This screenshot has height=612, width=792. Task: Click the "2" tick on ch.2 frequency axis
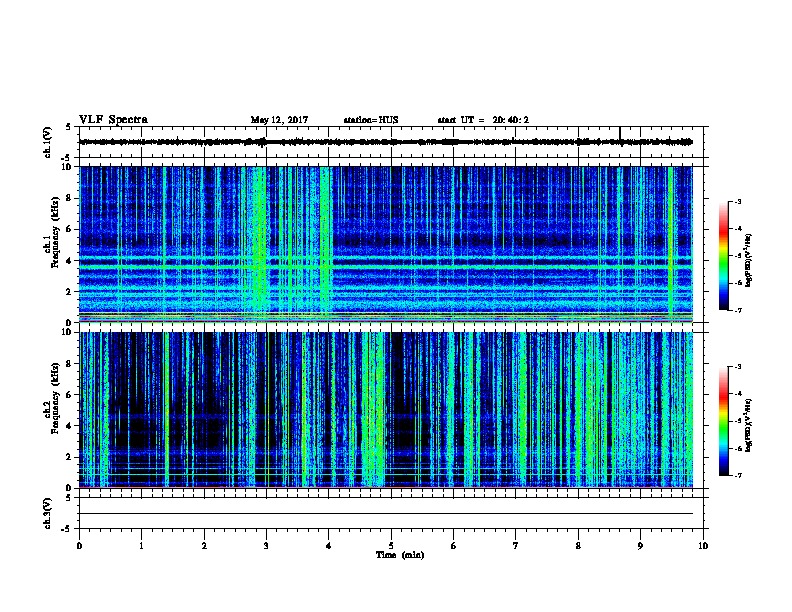(x=69, y=457)
